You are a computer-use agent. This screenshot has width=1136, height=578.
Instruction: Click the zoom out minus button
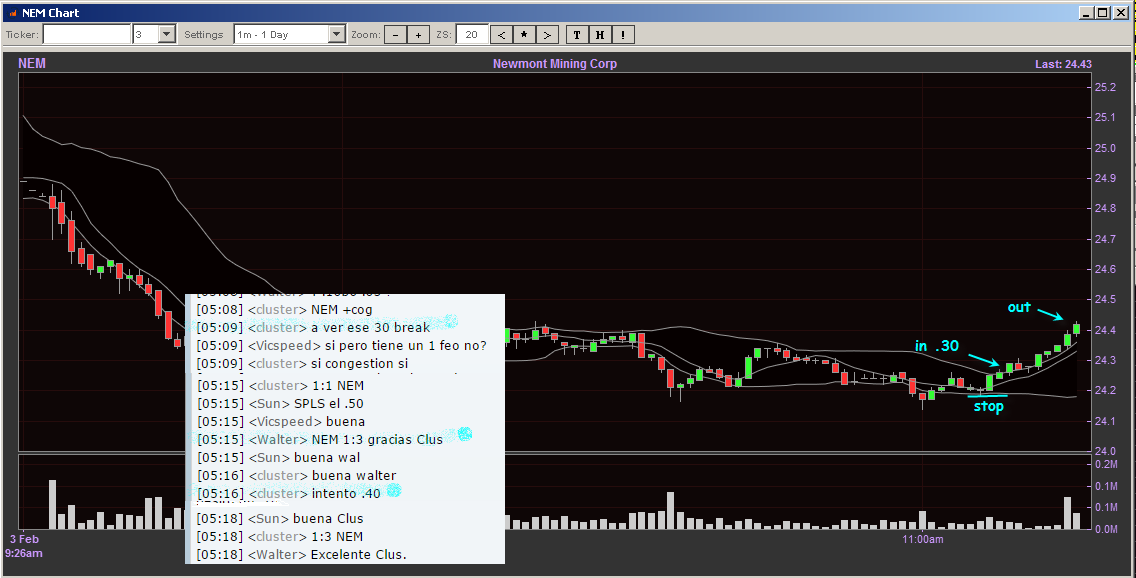(x=395, y=35)
